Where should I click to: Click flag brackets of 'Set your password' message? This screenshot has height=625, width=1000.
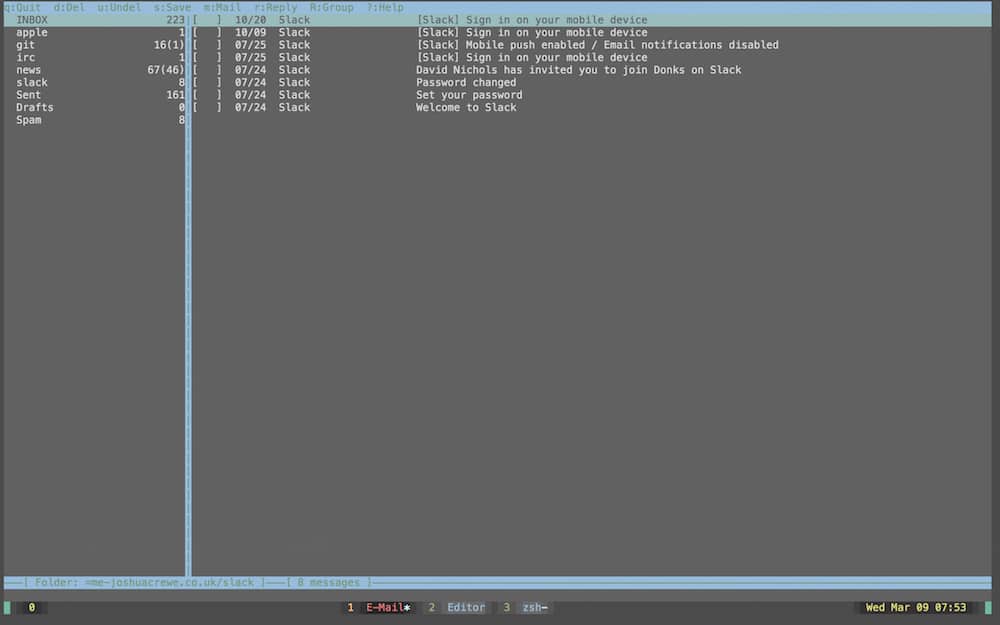tap(207, 94)
